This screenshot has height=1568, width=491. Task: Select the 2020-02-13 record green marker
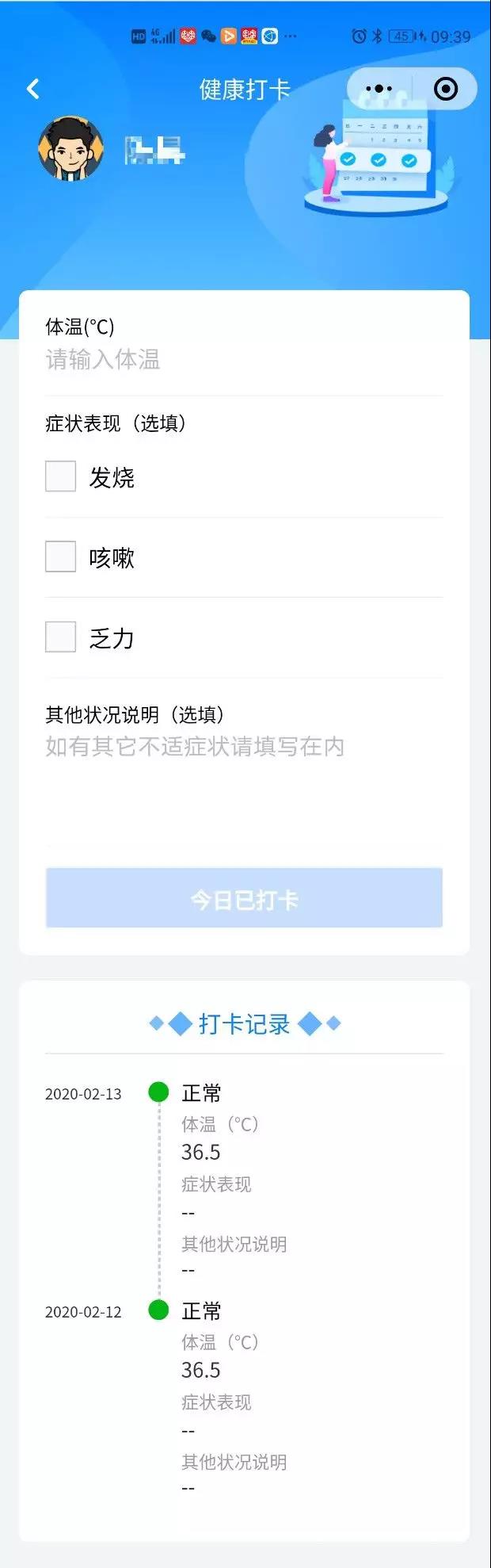158,1092
